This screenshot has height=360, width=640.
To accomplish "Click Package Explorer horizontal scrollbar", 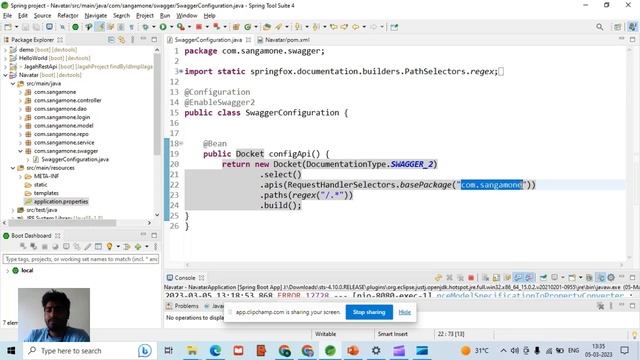I will (63, 223).
